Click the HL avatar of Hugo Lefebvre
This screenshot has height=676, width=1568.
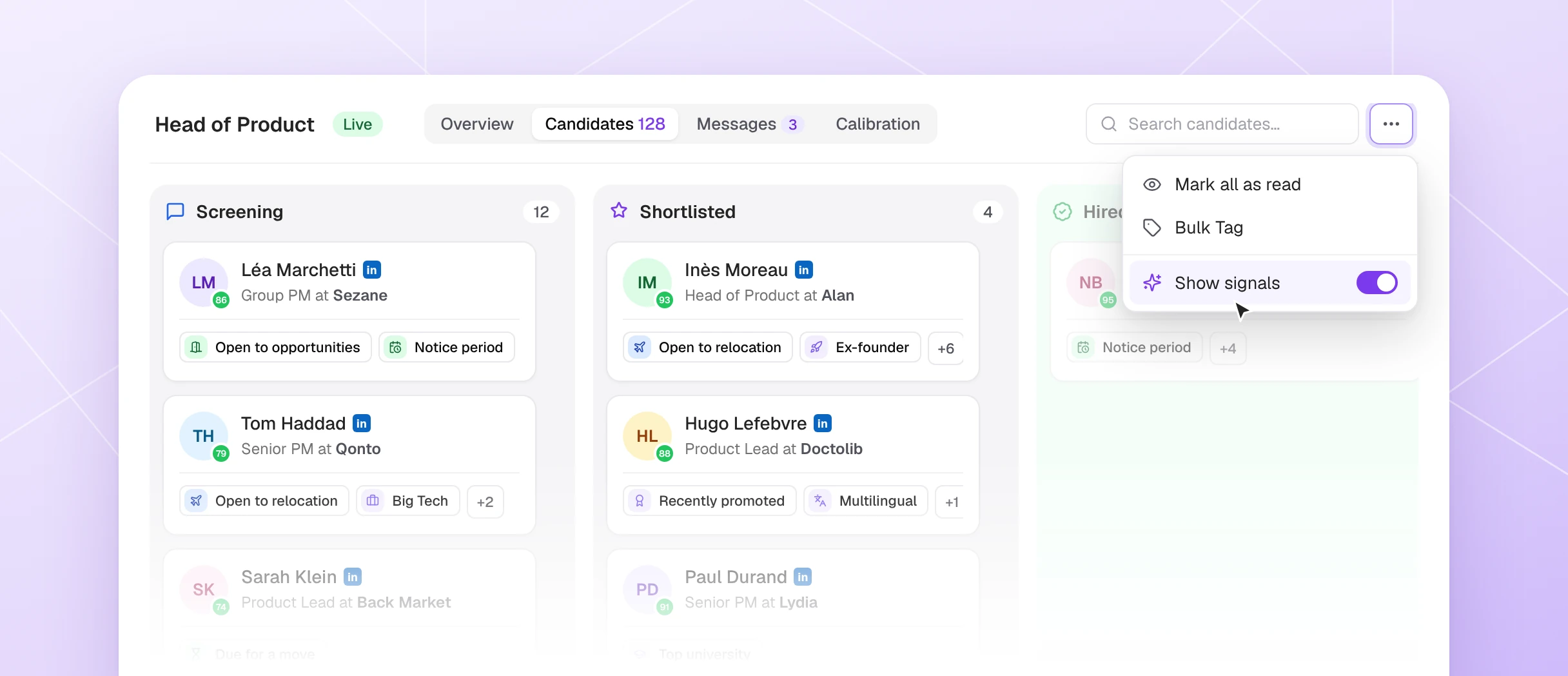click(647, 436)
